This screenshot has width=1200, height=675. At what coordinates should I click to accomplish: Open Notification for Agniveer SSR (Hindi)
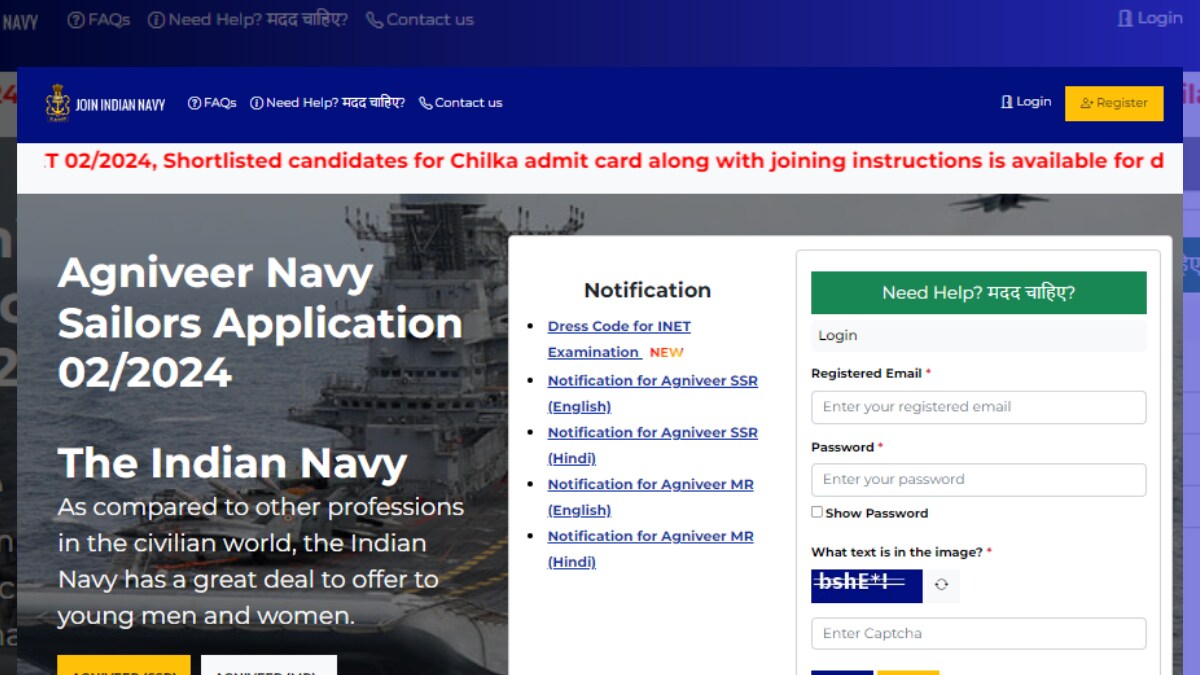[652, 445]
